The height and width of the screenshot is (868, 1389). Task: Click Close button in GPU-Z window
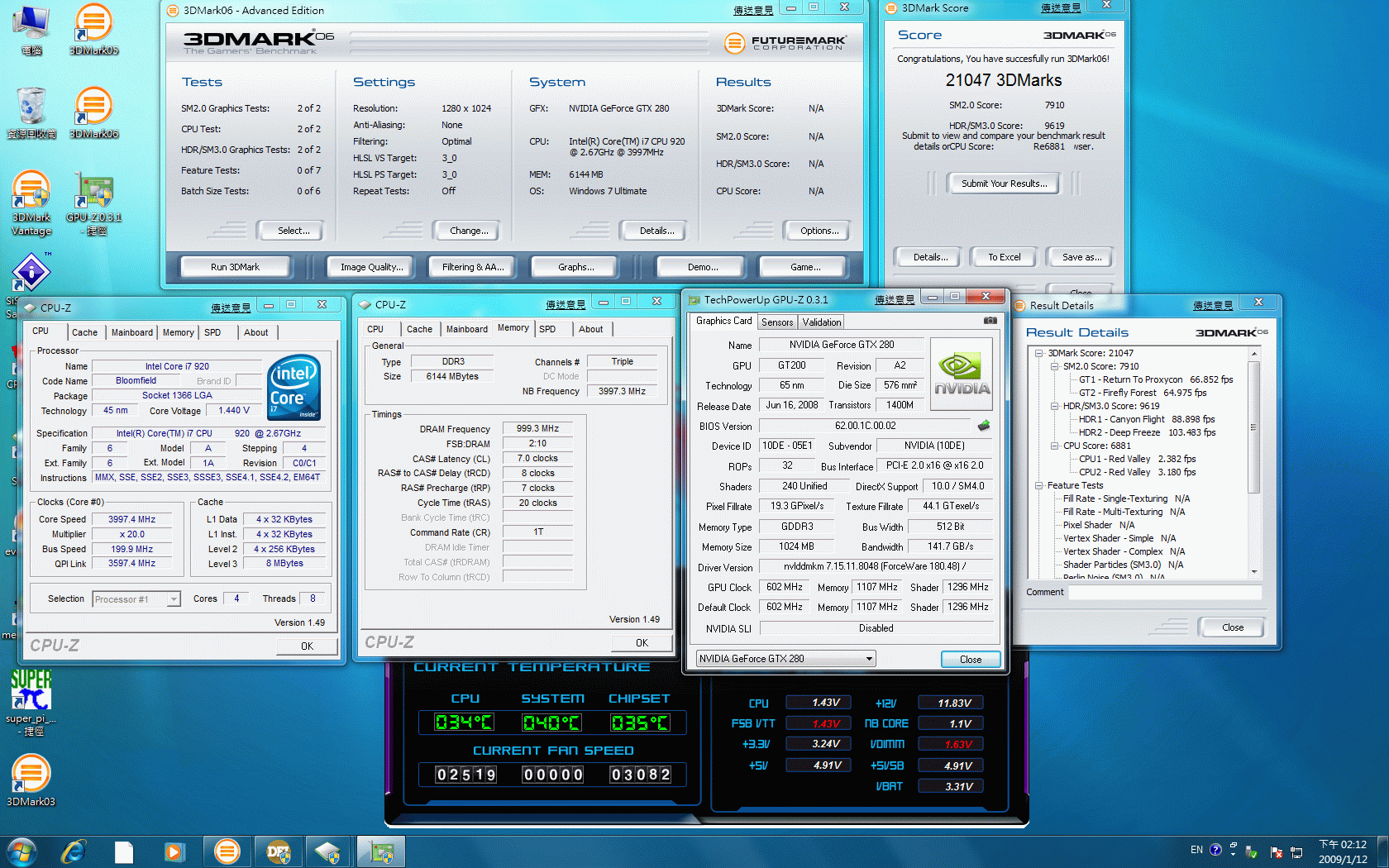coord(971,660)
